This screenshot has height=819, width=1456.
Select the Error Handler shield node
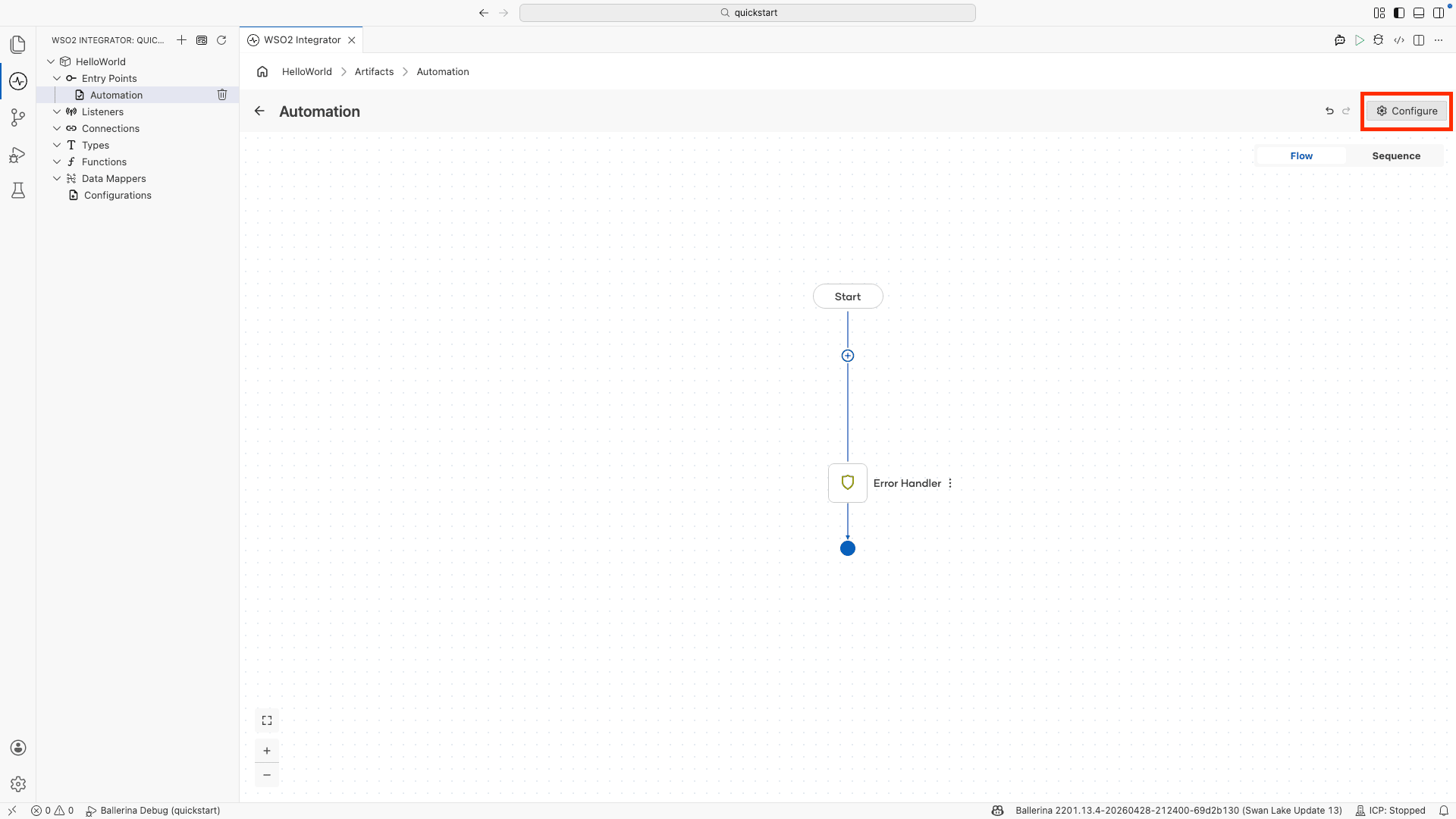(x=848, y=483)
